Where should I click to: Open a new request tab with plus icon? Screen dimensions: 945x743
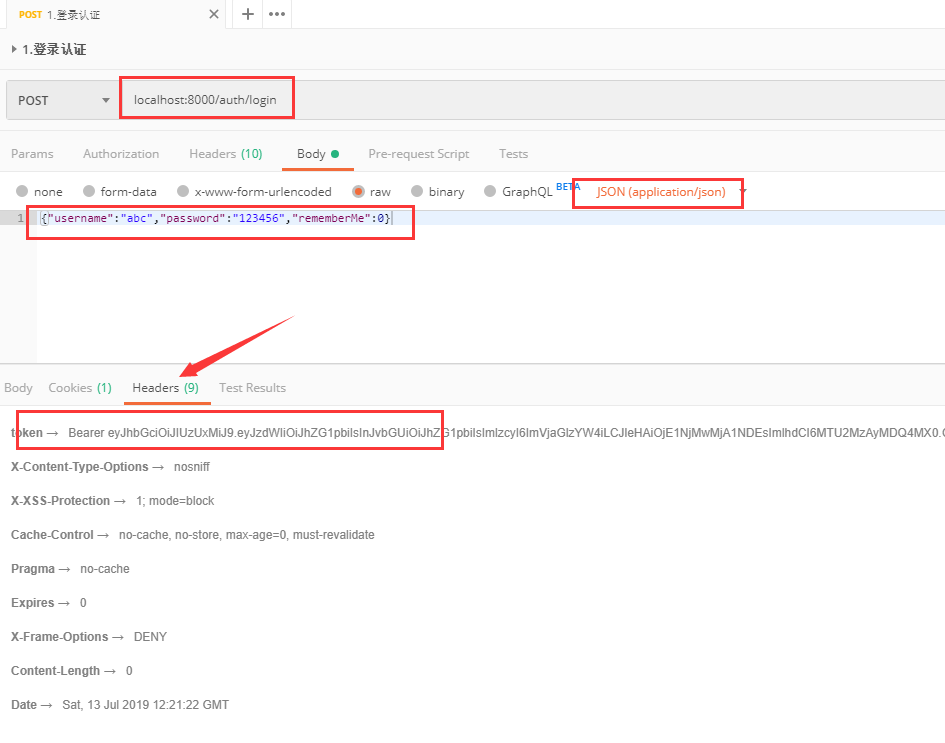coord(248,14)
